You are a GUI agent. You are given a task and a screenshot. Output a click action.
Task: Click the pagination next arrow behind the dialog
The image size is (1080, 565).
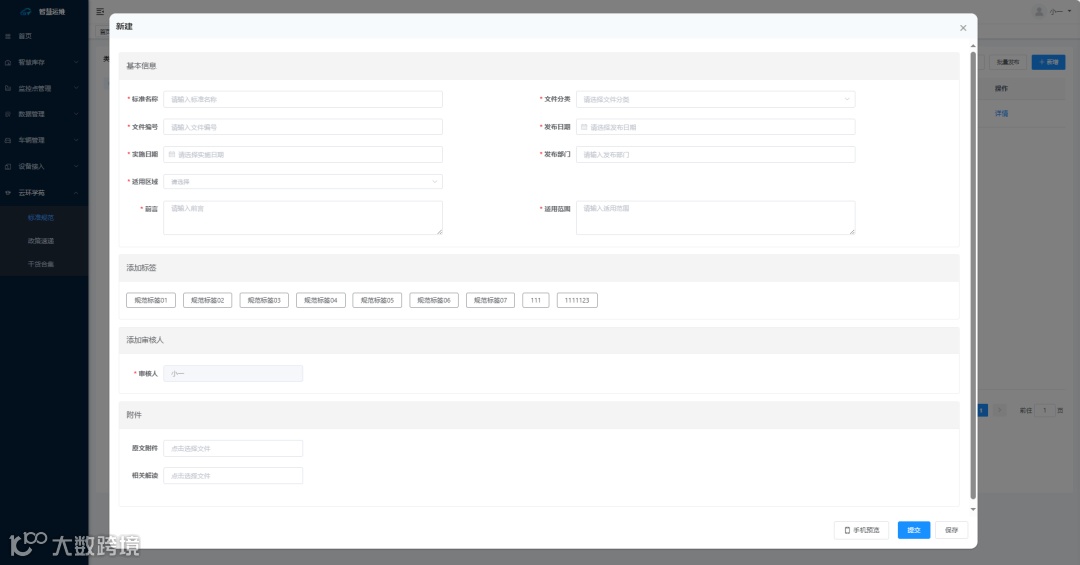coord(999,410)
